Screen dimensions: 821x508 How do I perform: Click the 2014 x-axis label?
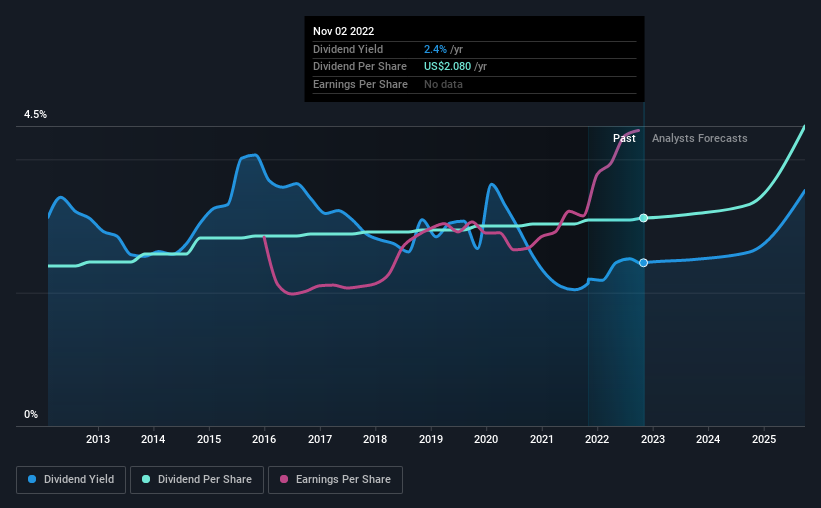click(153, 439)
